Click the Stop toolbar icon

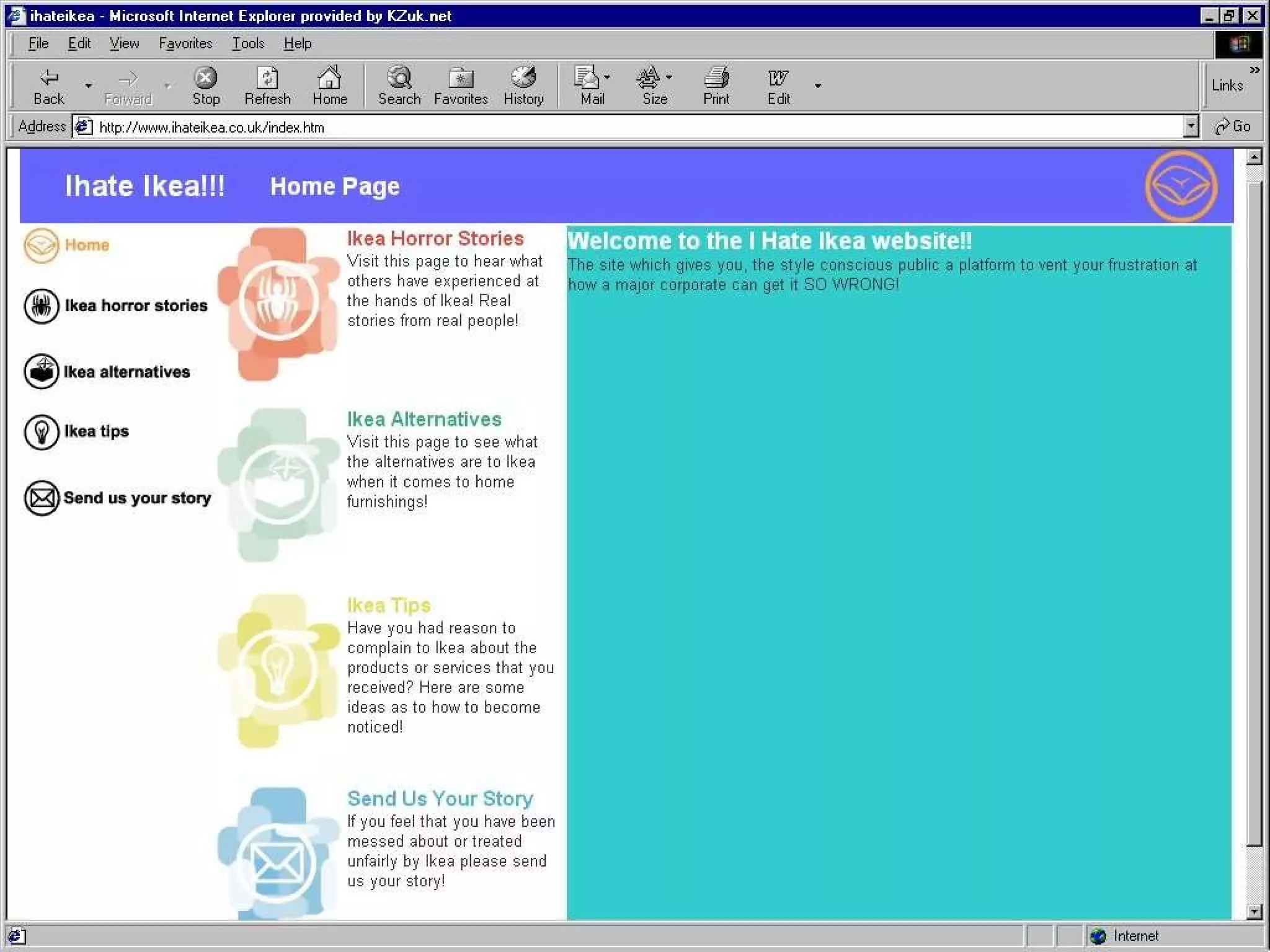pyautogui.click(x=205, y=79)
